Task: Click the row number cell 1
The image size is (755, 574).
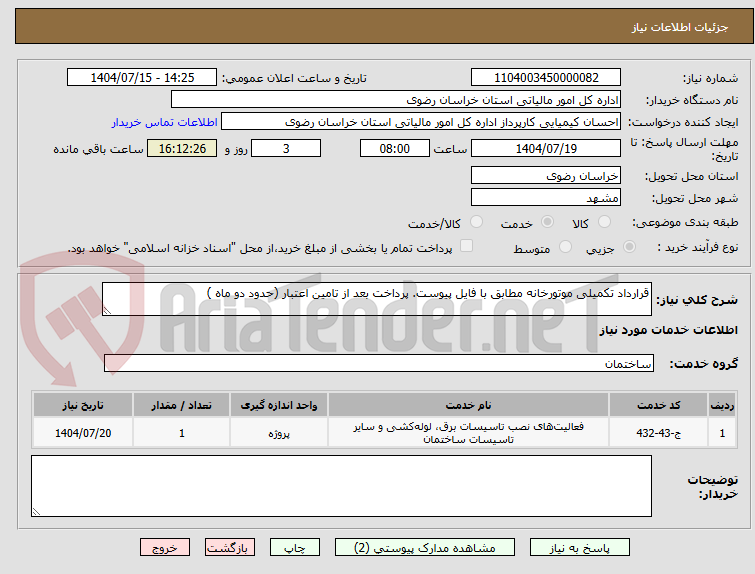Action: click(x=722, y=433)
